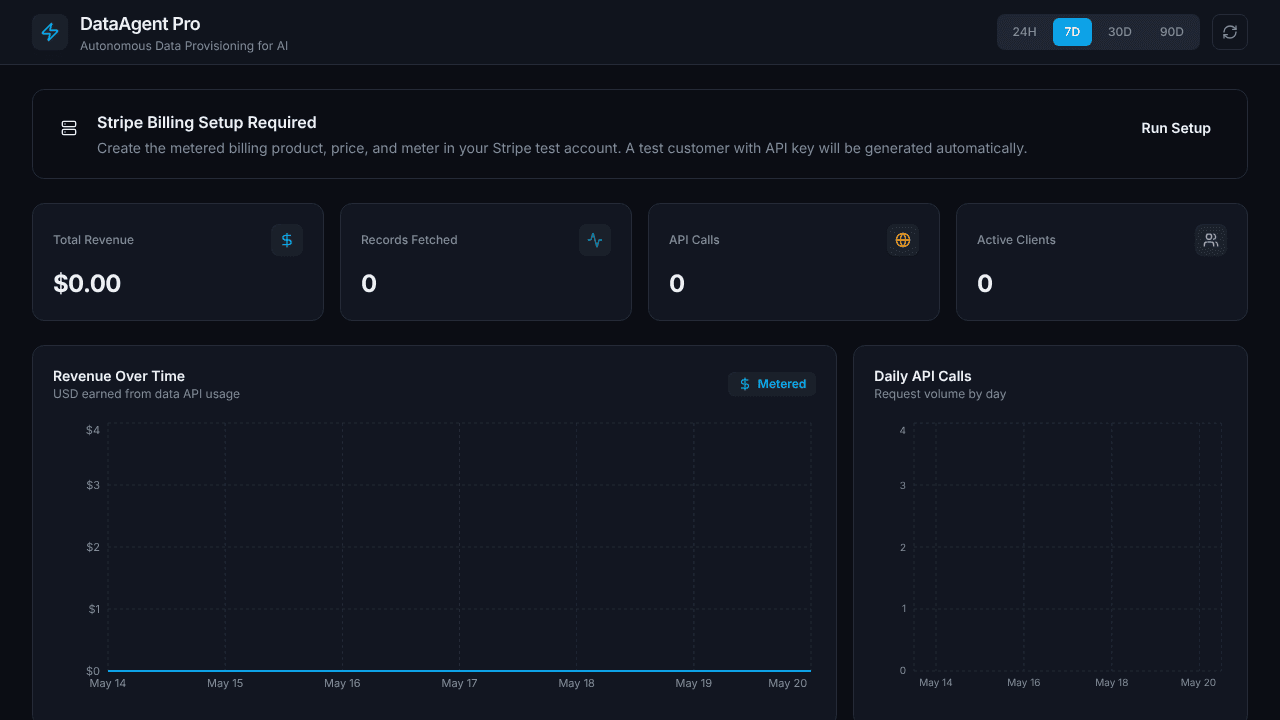This screenshot has width=1280, height=720.
Task: Click the $2 axis label on revenue chart
Action: pos(93,547)
